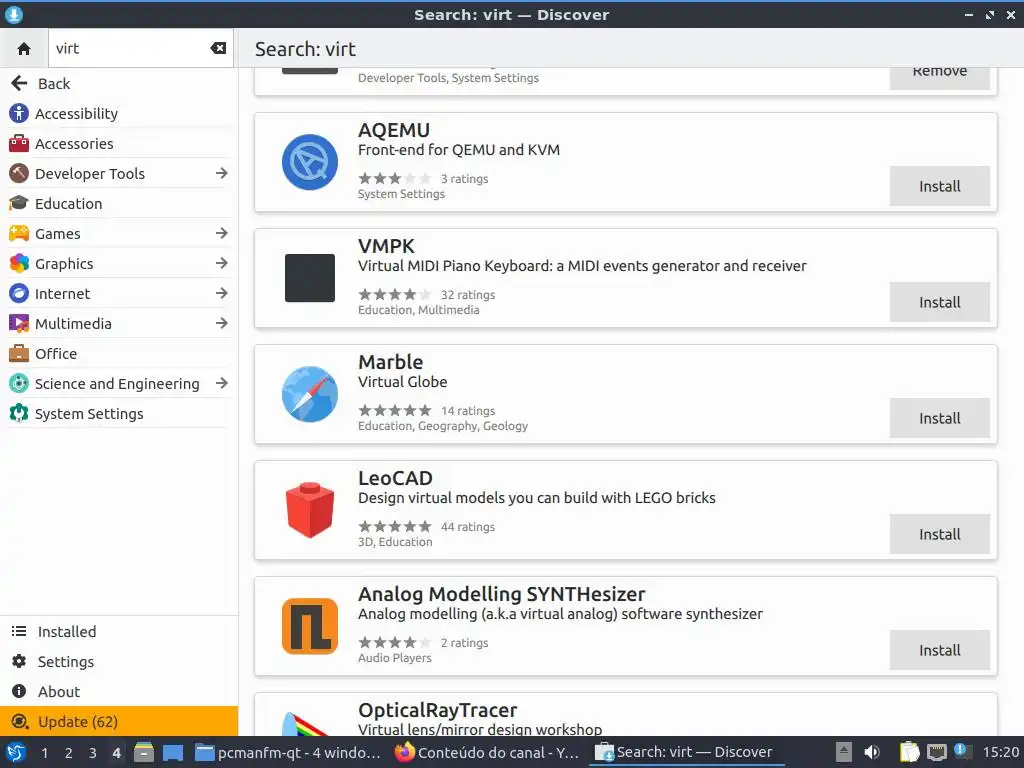Click the Marble title text
The height and width of the screenshot is (768, 1024).
[391, 362]
